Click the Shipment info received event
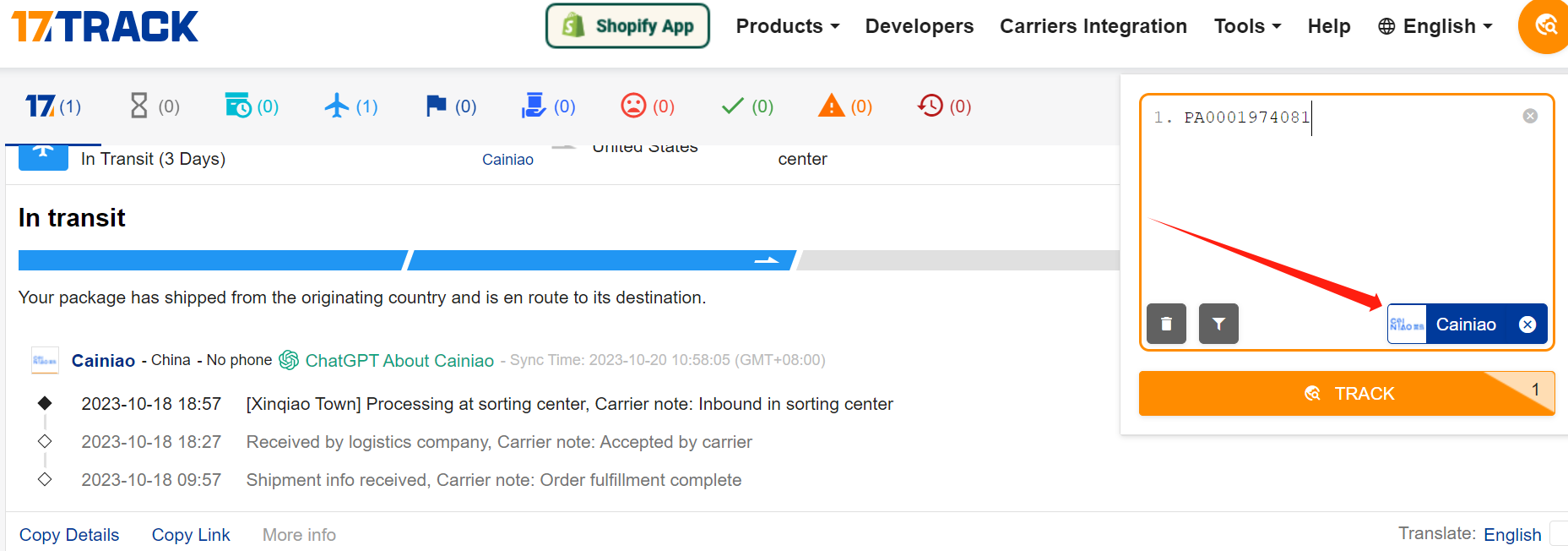The width and height of the screenshot is (1568, 551). coord(411,480)
